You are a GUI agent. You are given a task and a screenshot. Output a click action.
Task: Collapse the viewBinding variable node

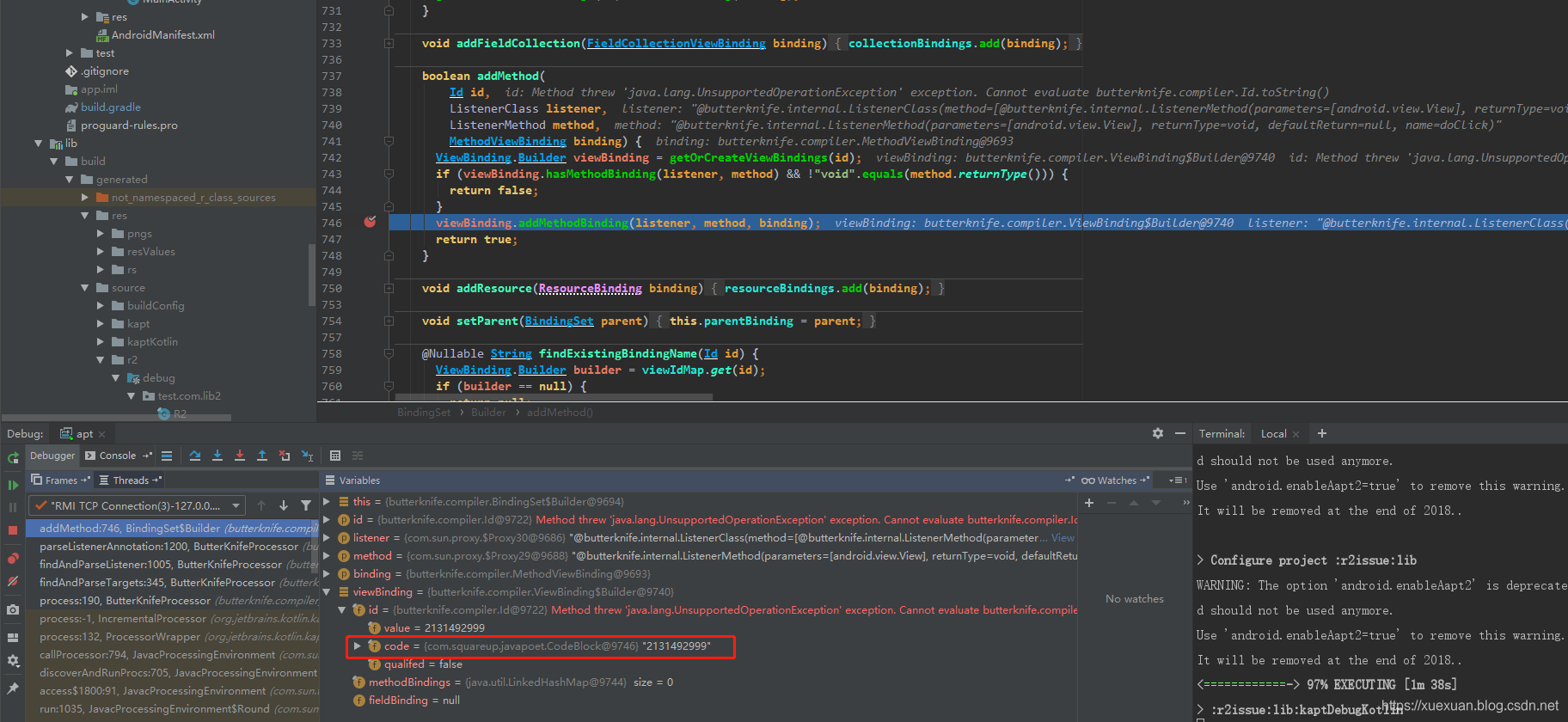(x=327, y=591)
